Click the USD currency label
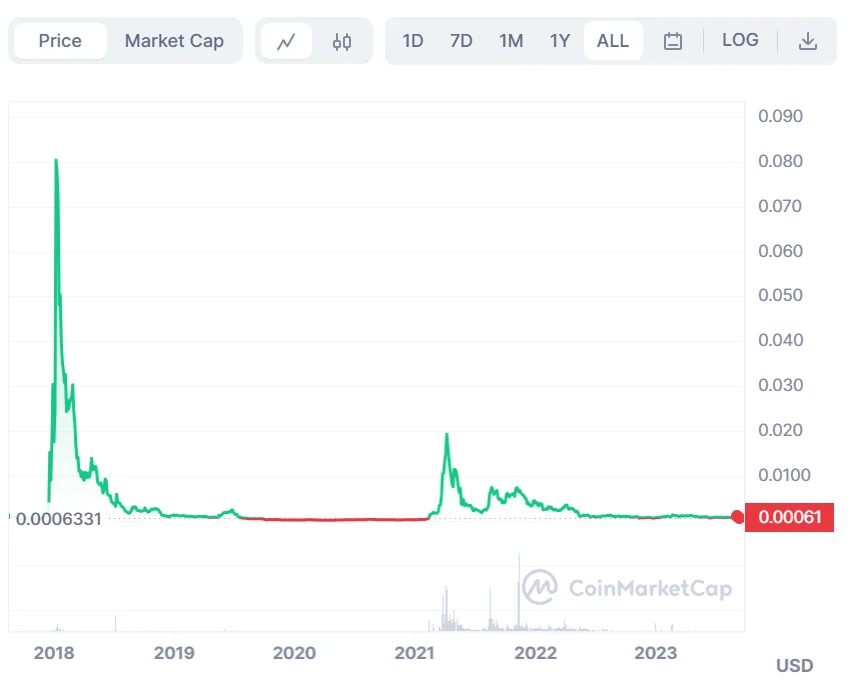 (795, 666)
